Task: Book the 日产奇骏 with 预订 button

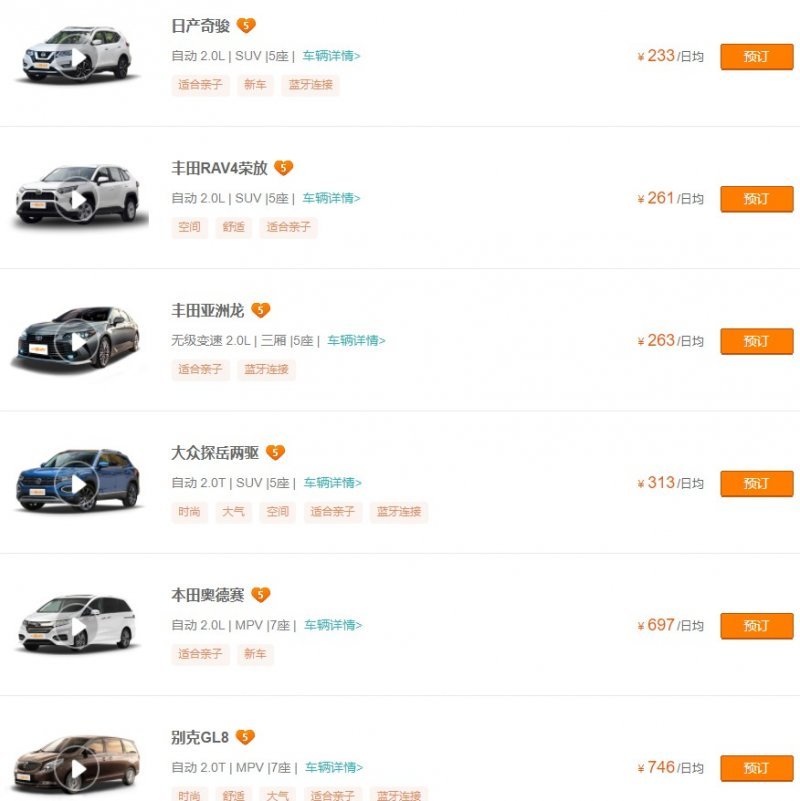Action: pyautogui.click(x=756, y=57)
